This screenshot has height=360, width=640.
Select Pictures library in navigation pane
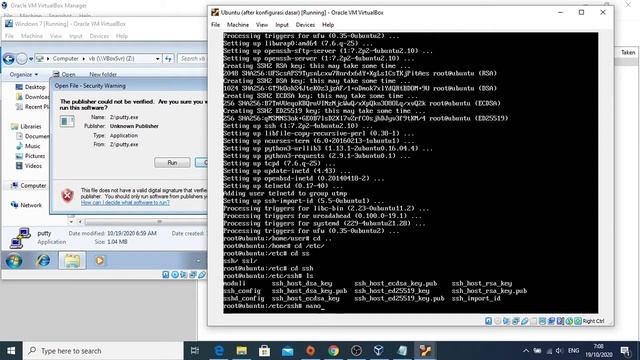[x=30, y=156]
